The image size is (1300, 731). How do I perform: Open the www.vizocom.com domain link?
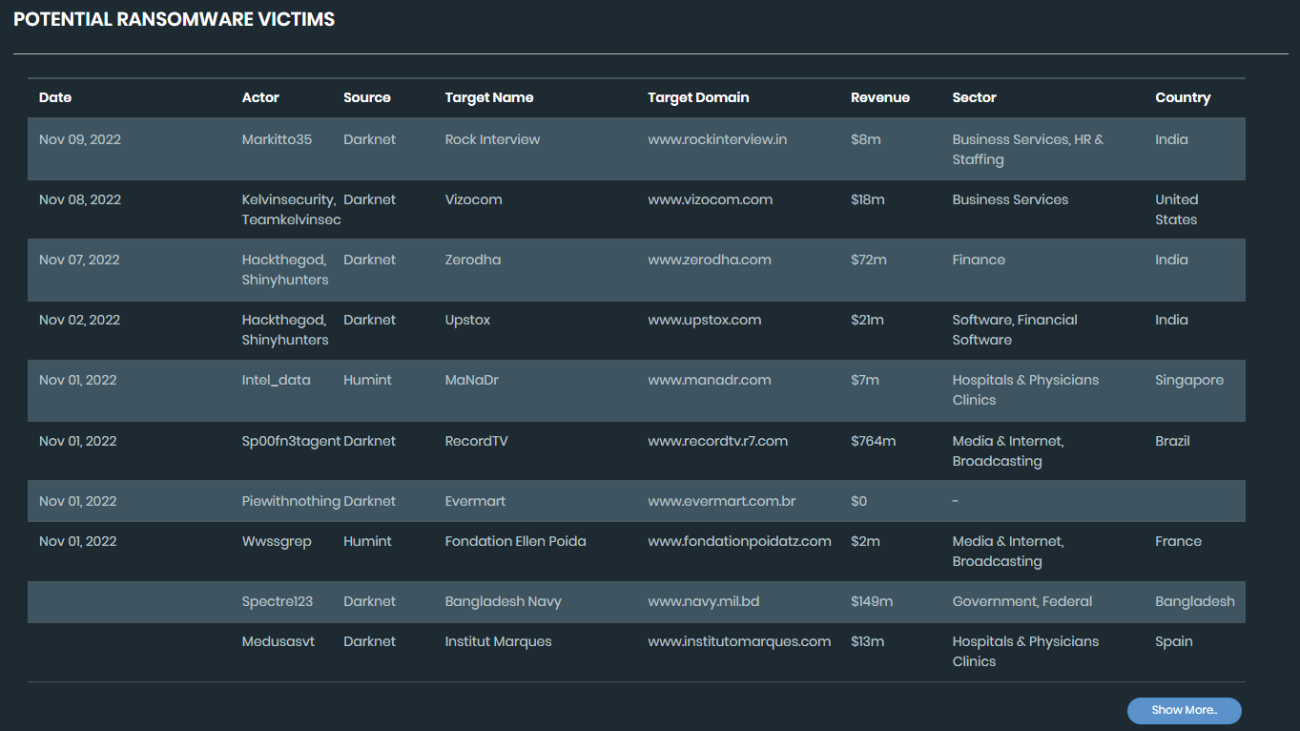(710, 200)
